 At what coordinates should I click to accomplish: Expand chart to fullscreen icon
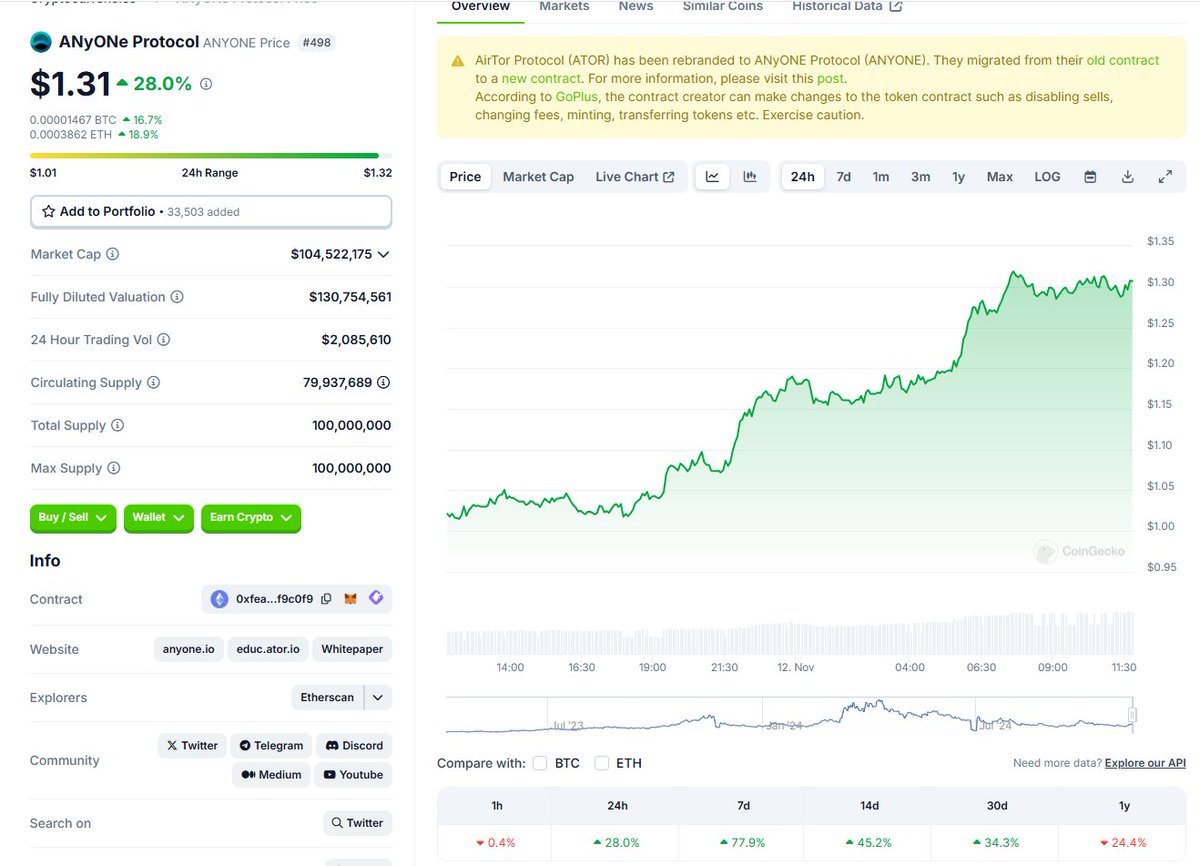tap(1165, 177)
